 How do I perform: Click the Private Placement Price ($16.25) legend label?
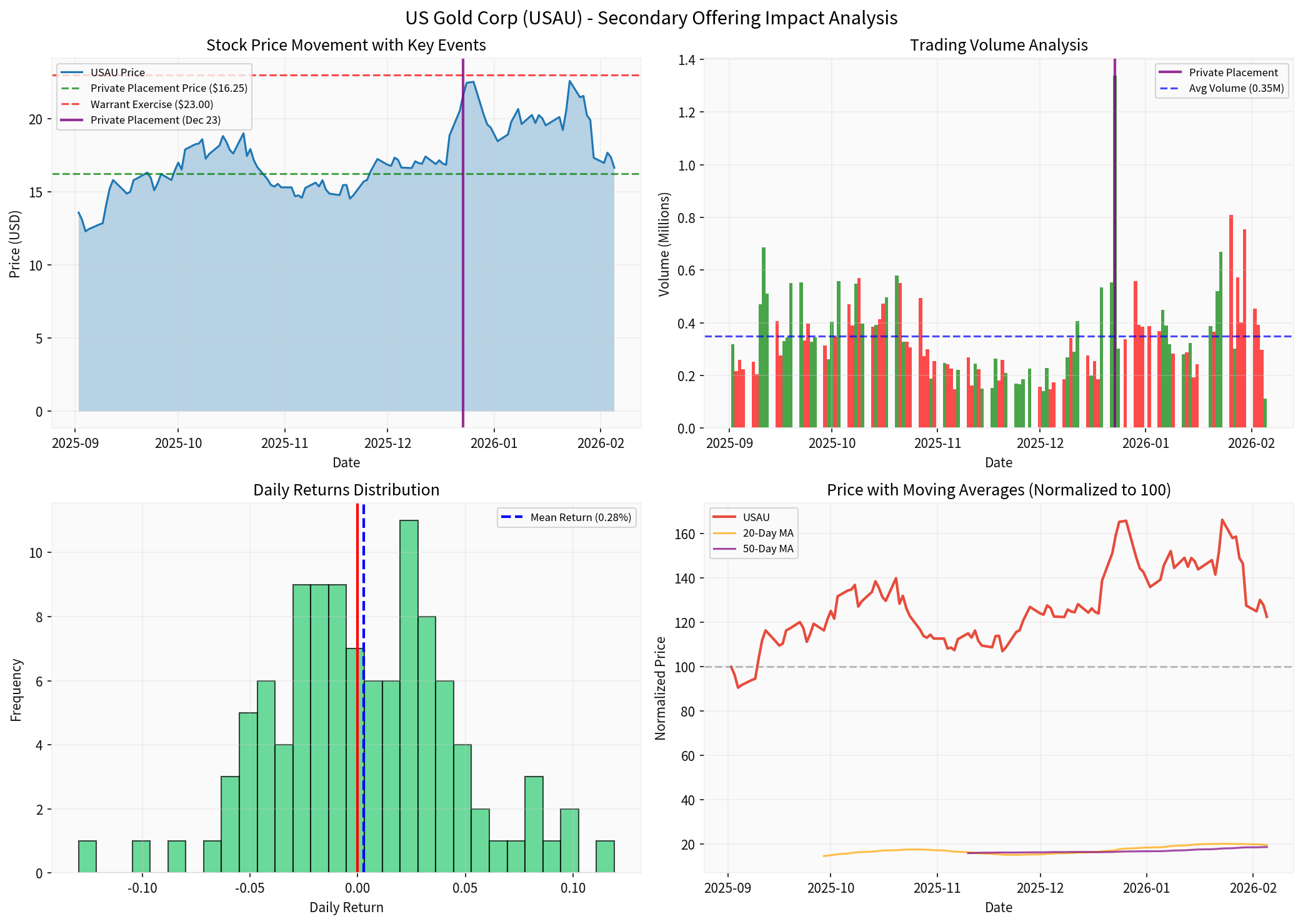169,88
